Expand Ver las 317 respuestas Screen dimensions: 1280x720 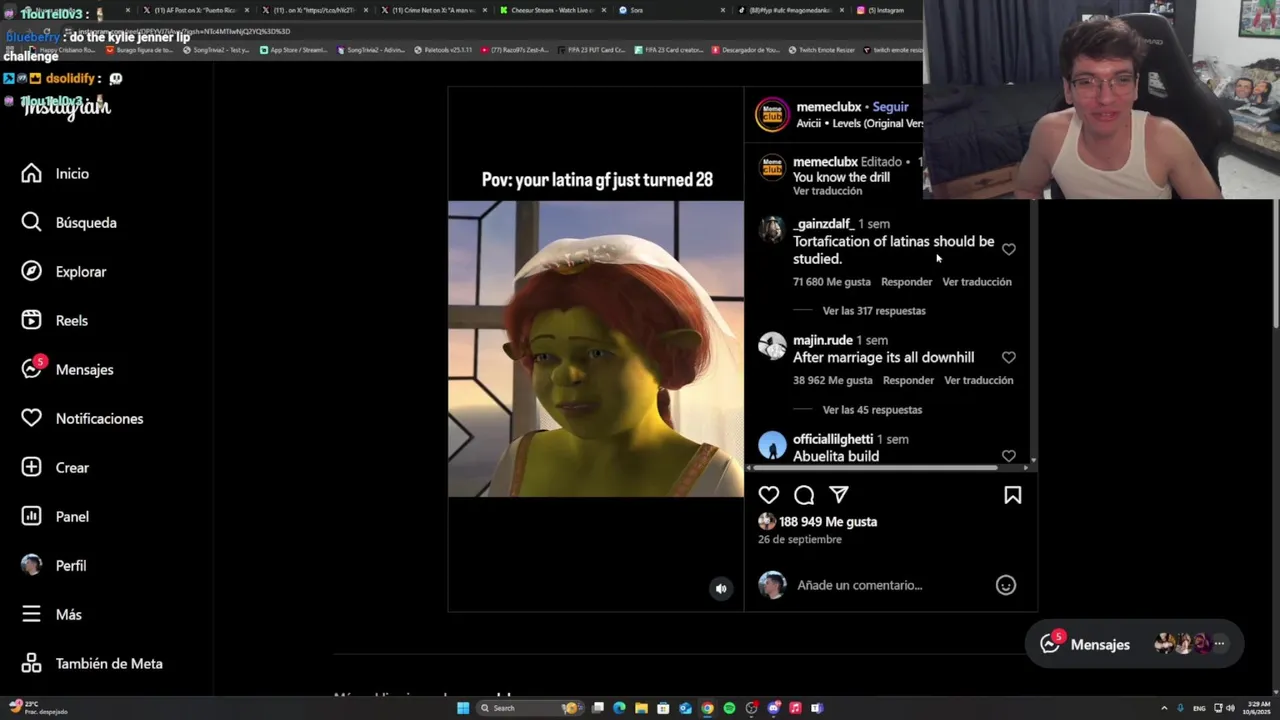click(874, 311)
